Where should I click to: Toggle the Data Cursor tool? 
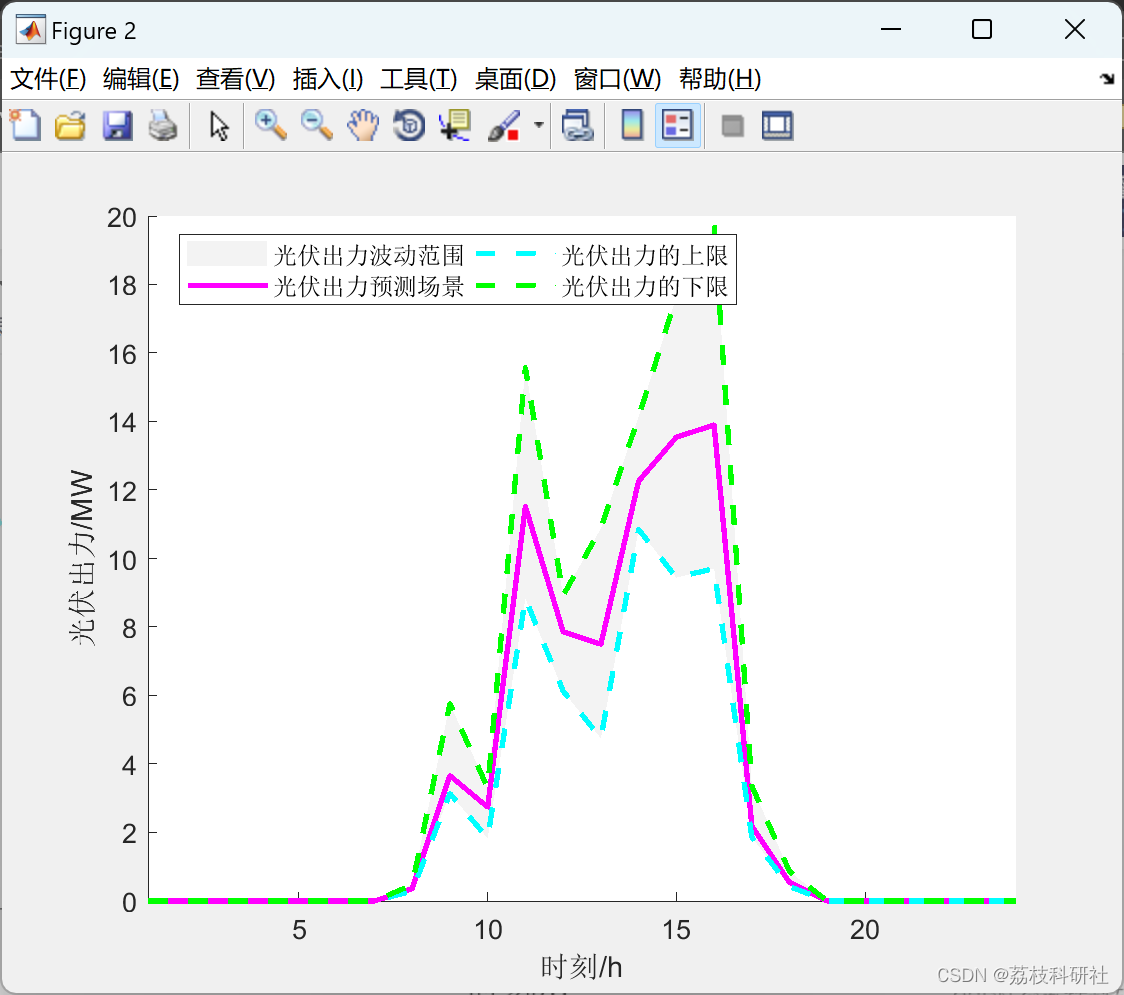(455, 125)
